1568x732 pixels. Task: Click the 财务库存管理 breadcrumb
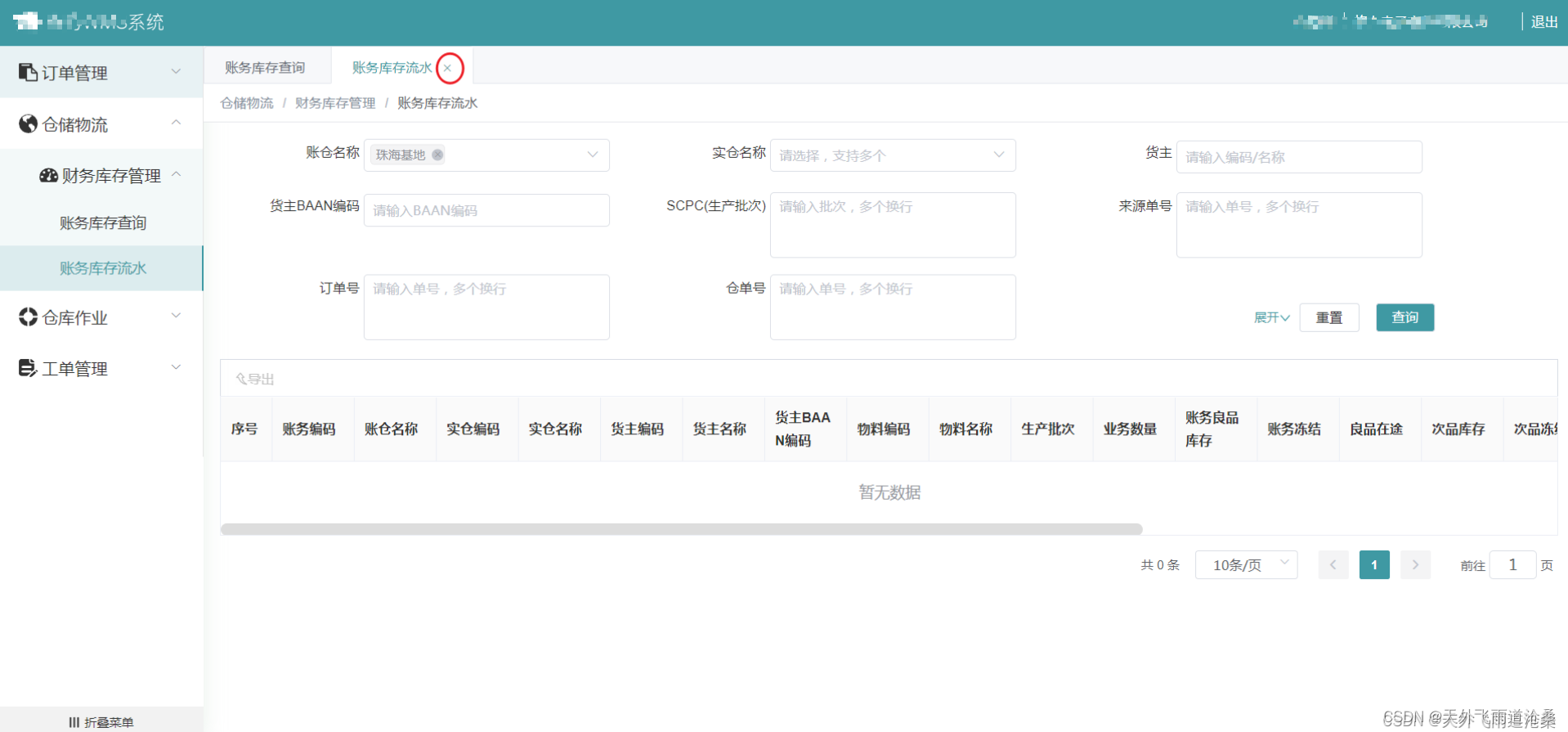tap(335, 103)
